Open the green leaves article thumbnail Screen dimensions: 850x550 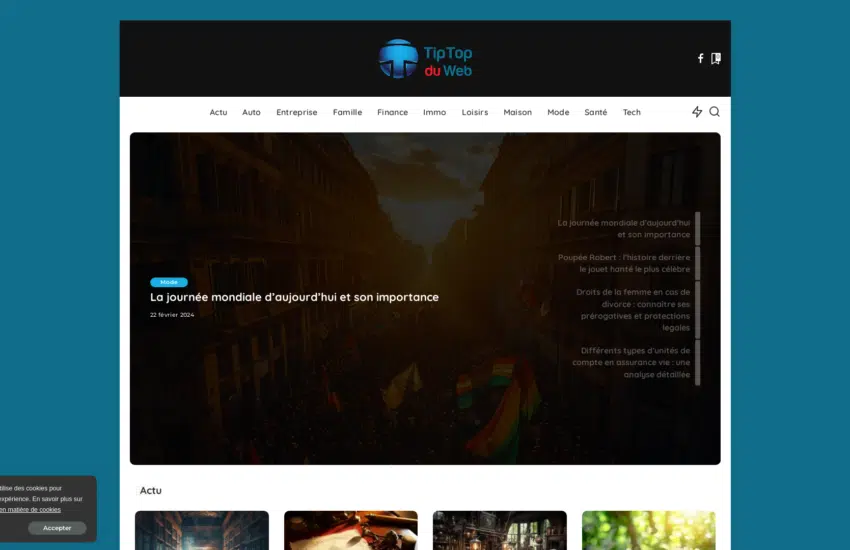(648, 530)
